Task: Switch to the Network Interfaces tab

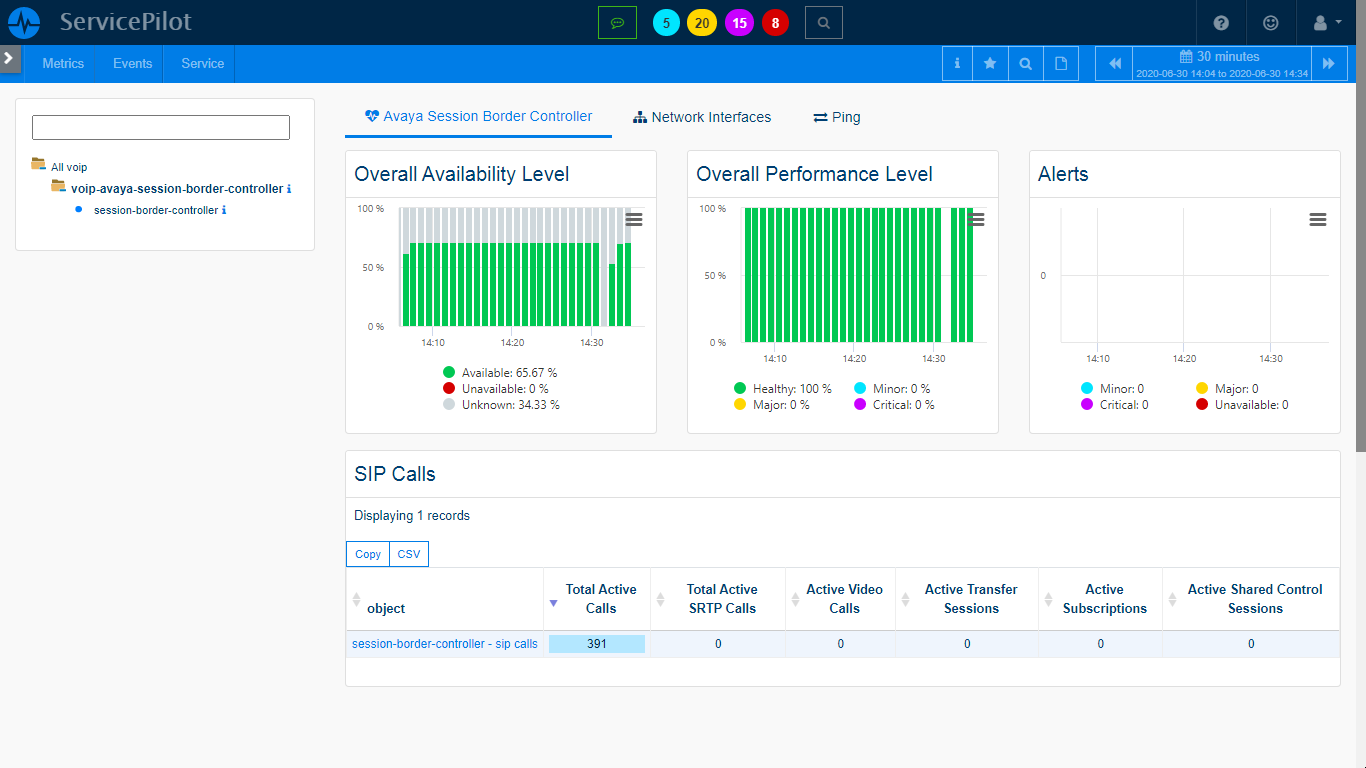Action: click(702, 117)
